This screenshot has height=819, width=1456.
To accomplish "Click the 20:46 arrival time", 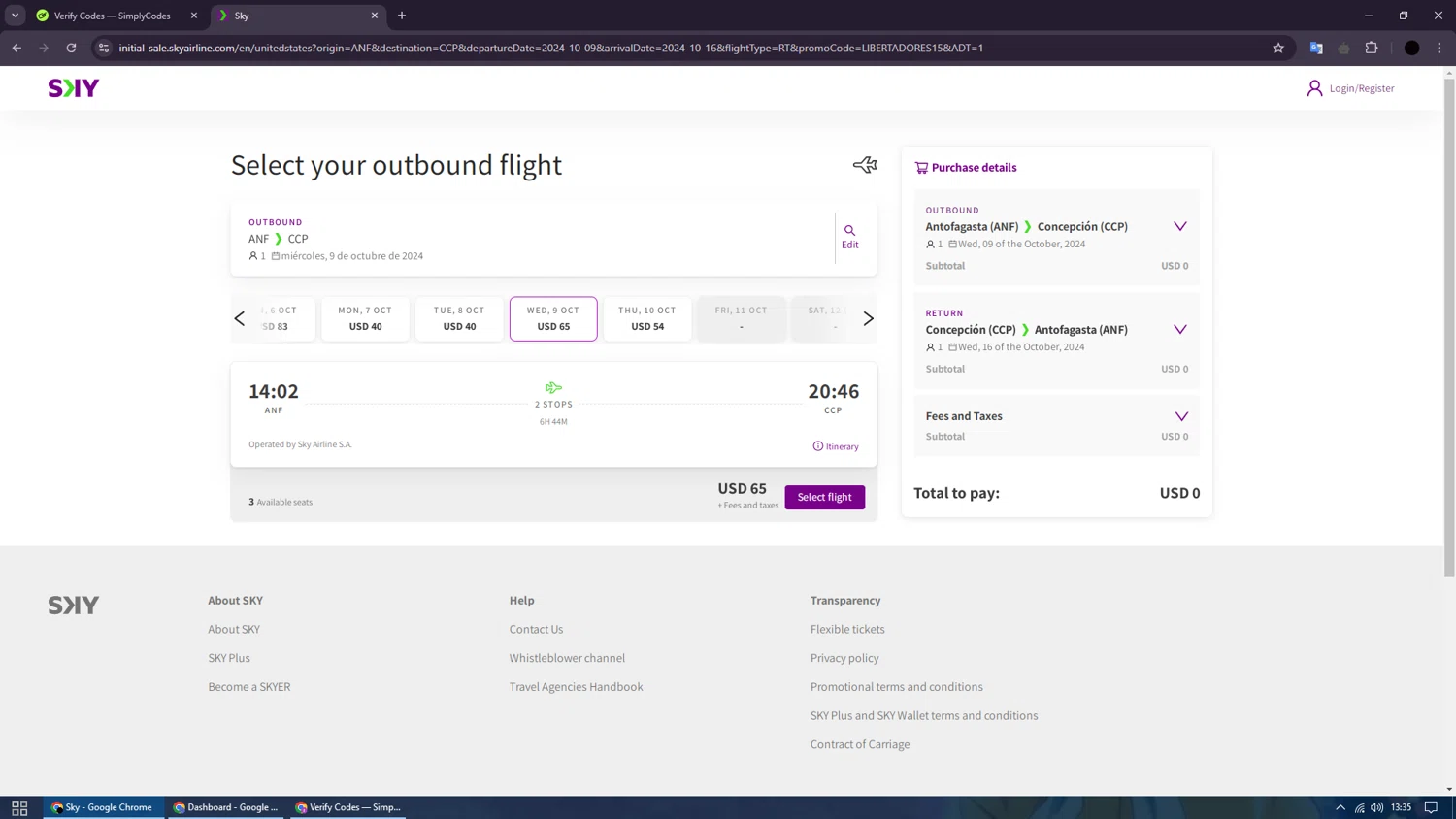I will pos(834,392).
